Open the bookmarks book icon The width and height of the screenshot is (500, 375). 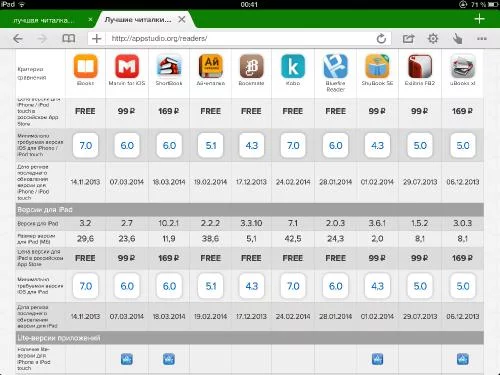[x=69, y=39]
